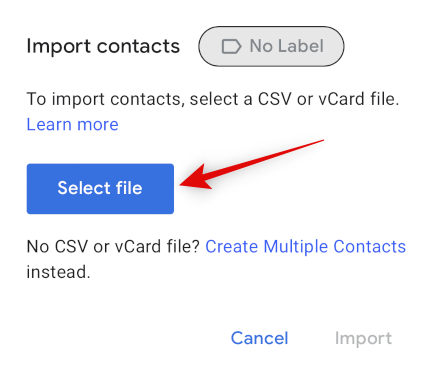Click the tail of the red arrow
Screen dimensions: 442x379
click(318, 142)
